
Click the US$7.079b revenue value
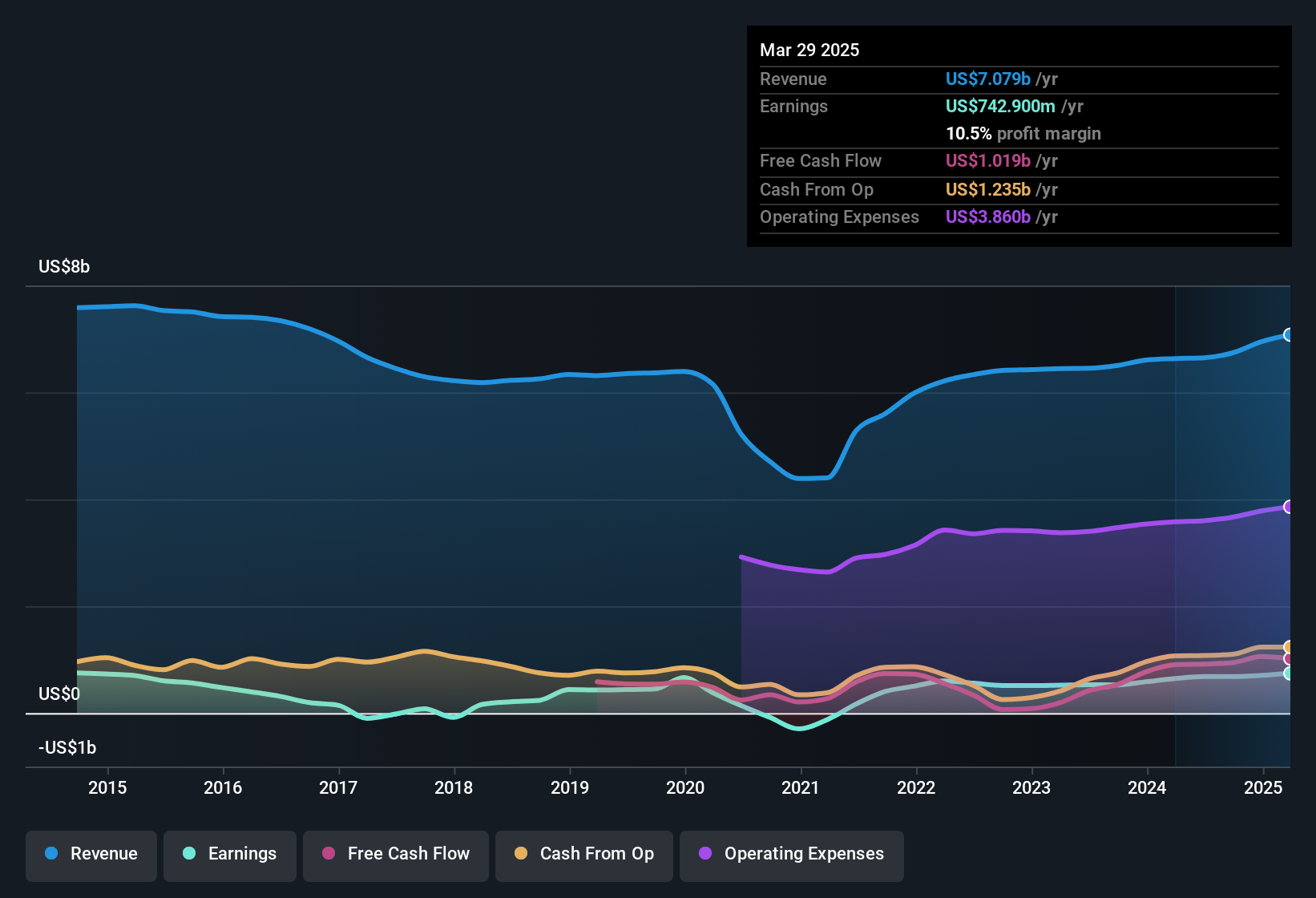pos(987,79)
